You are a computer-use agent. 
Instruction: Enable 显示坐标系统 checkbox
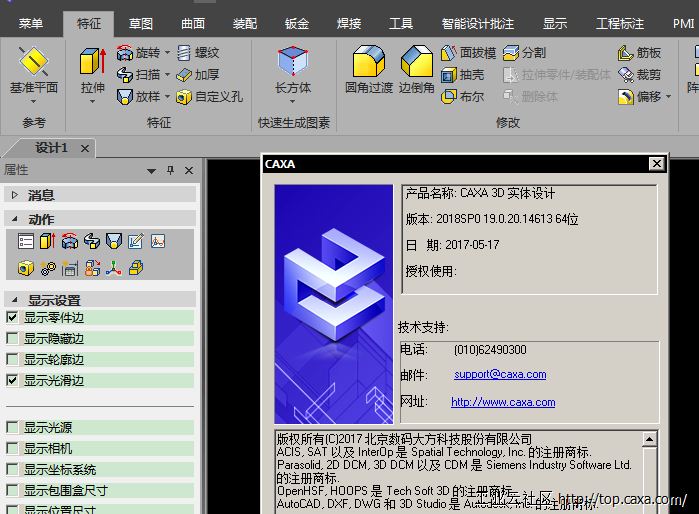12,469
